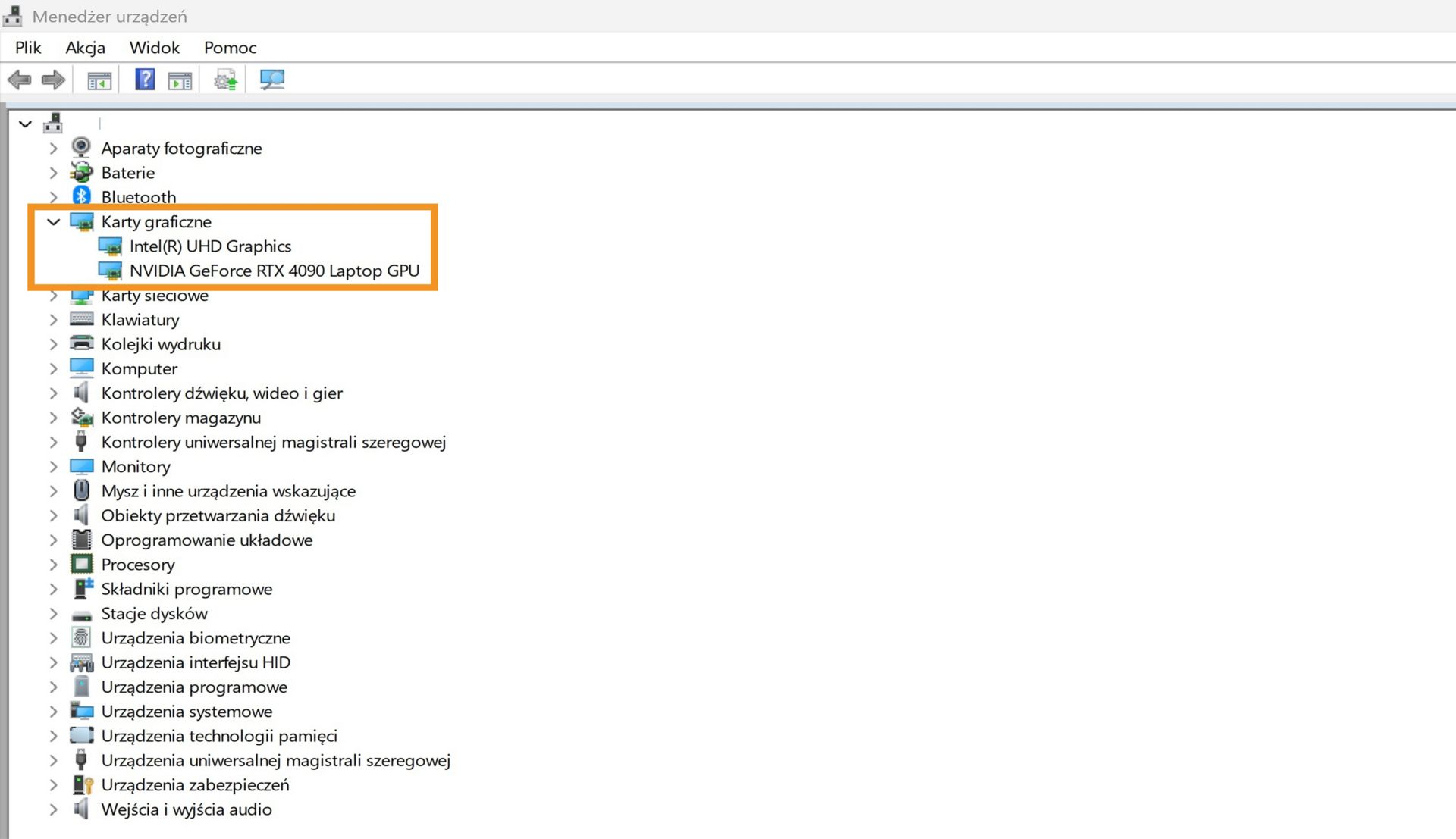Click the Back arrow toolbar icon
This screenshot has width=1456, height=839.
click(x=19, y=80)
